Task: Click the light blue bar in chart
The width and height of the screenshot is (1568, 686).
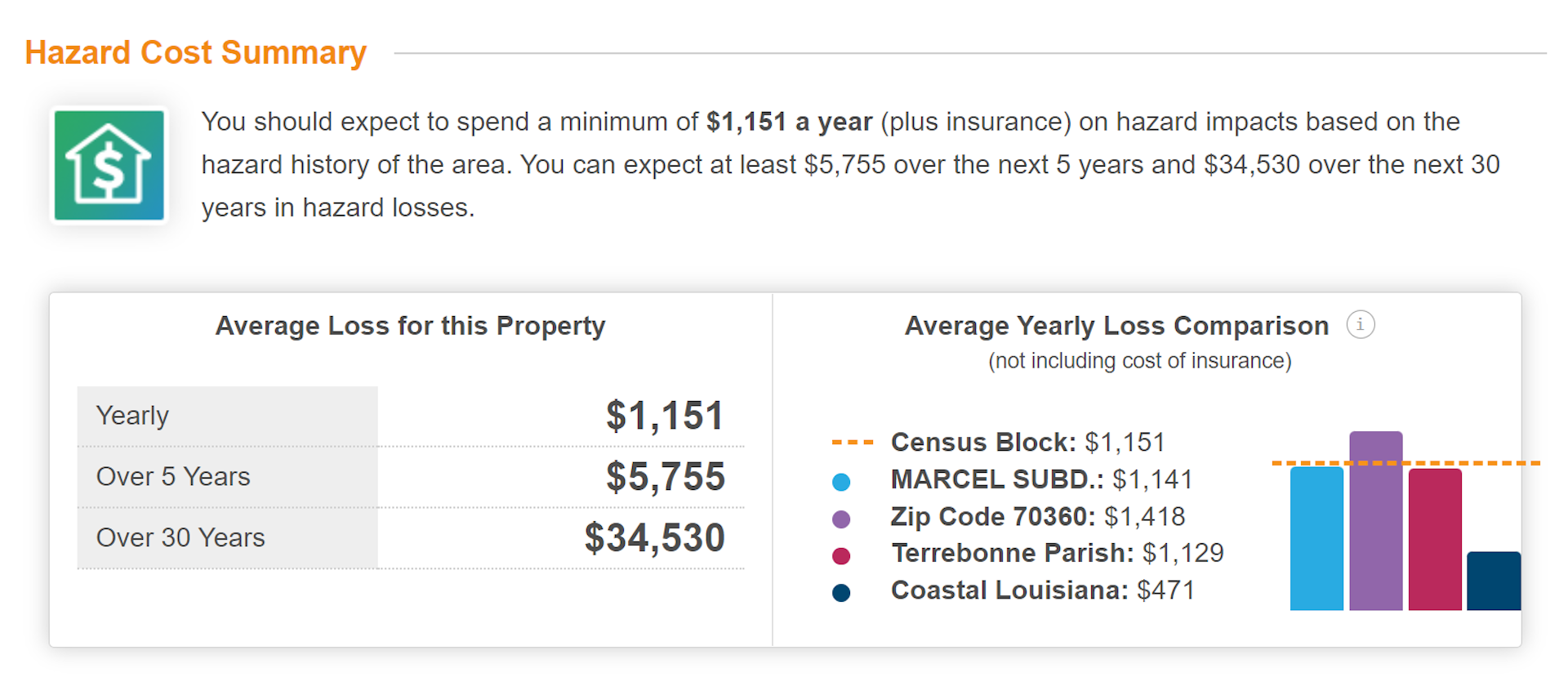Action: point(1316,539)
